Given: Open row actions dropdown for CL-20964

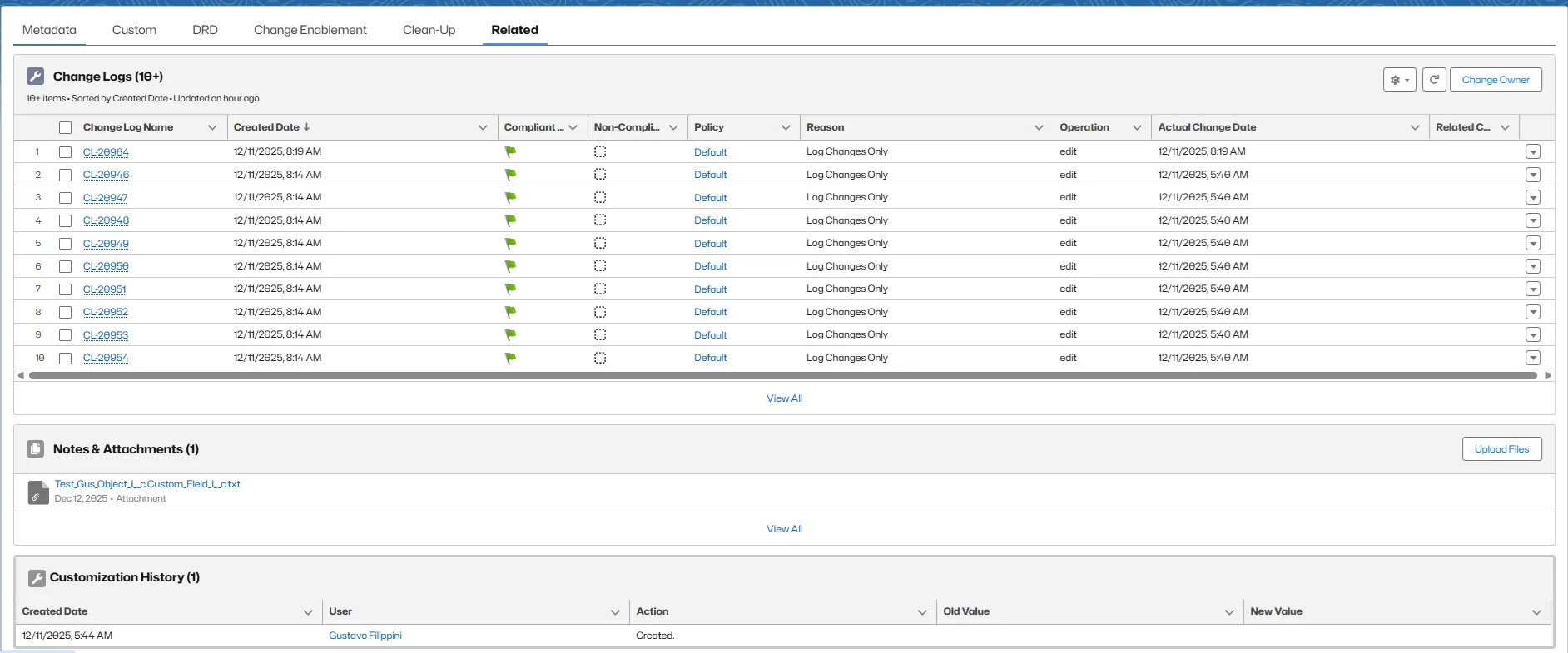Looking at the screenshot, I should tap(1533, 152).
